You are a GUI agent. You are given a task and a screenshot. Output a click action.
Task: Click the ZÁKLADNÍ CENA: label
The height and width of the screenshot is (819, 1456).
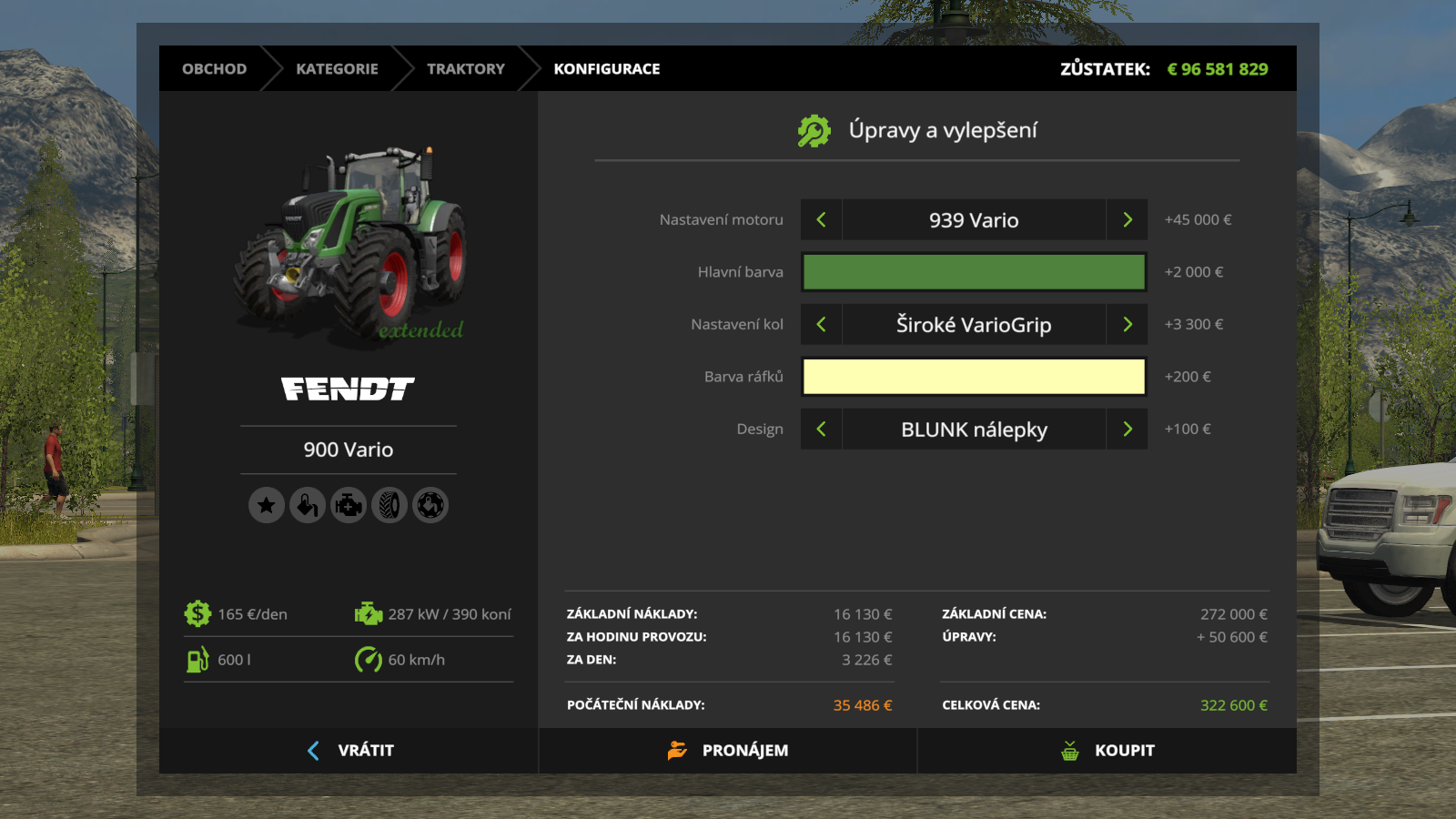tap(994, 614)
